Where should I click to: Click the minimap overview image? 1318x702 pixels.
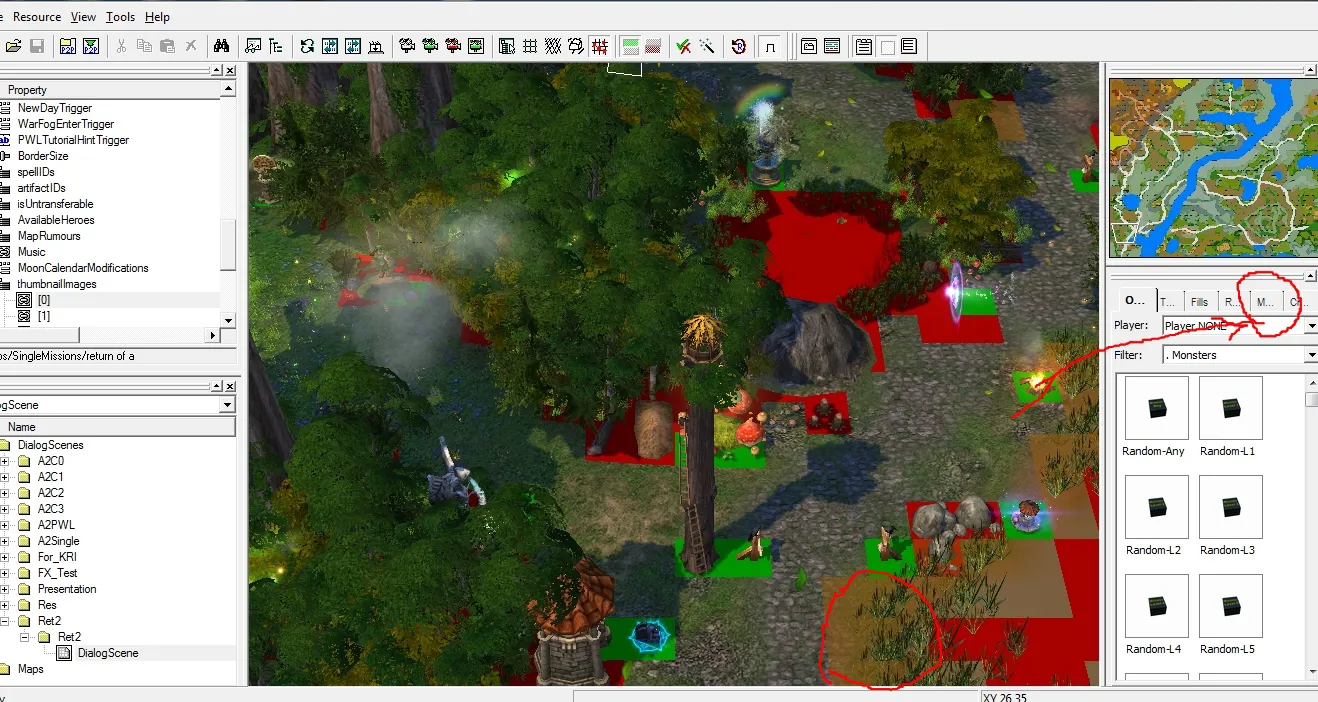click(1212, 168)
